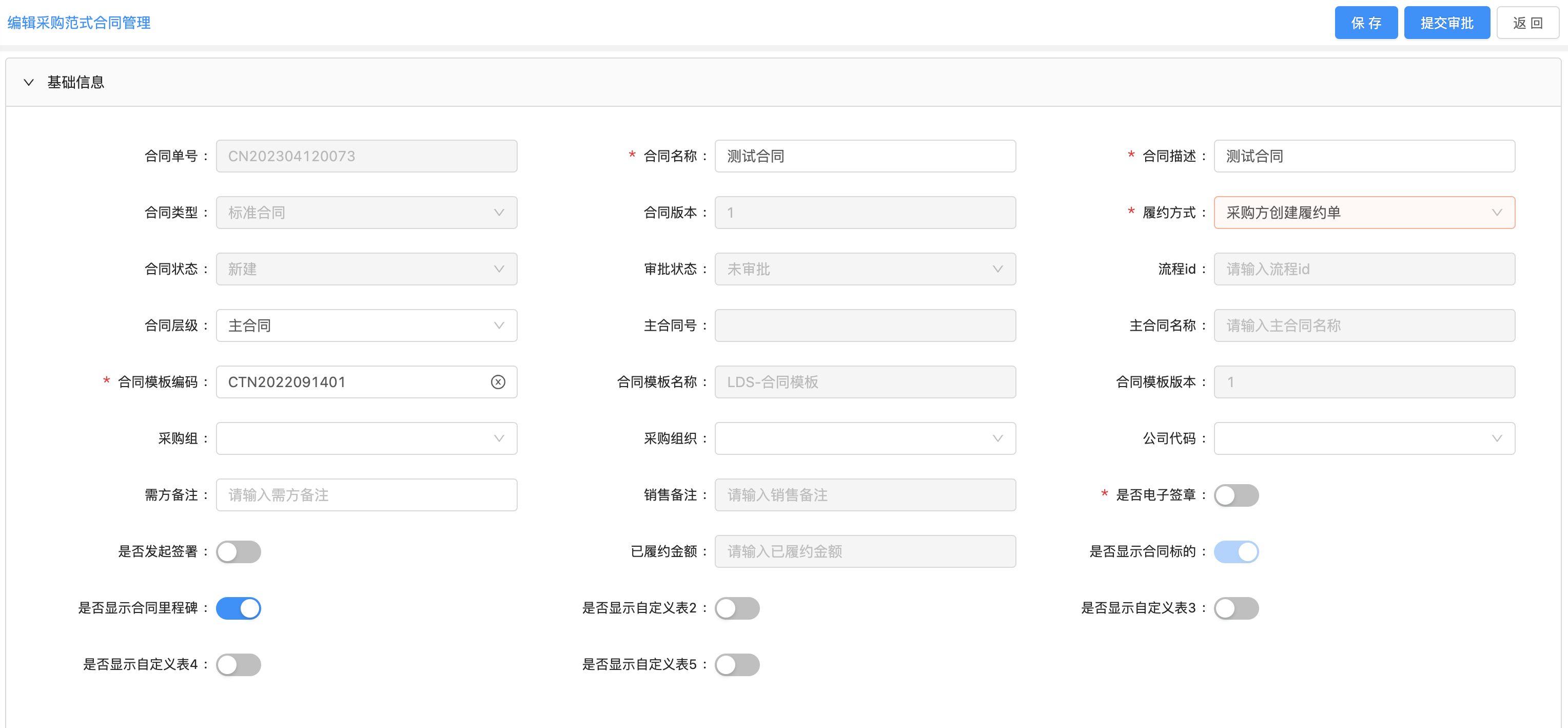
Task: Toggle the 是否显示自定义表3 switch
Action: (x=1236, y=608)
